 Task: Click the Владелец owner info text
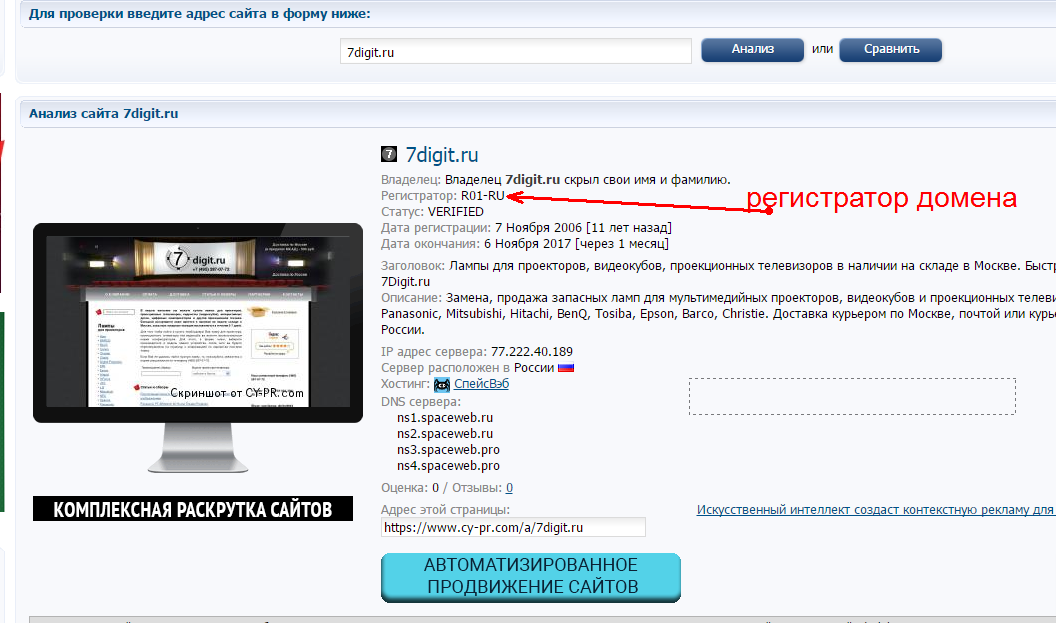click(555, 180)
